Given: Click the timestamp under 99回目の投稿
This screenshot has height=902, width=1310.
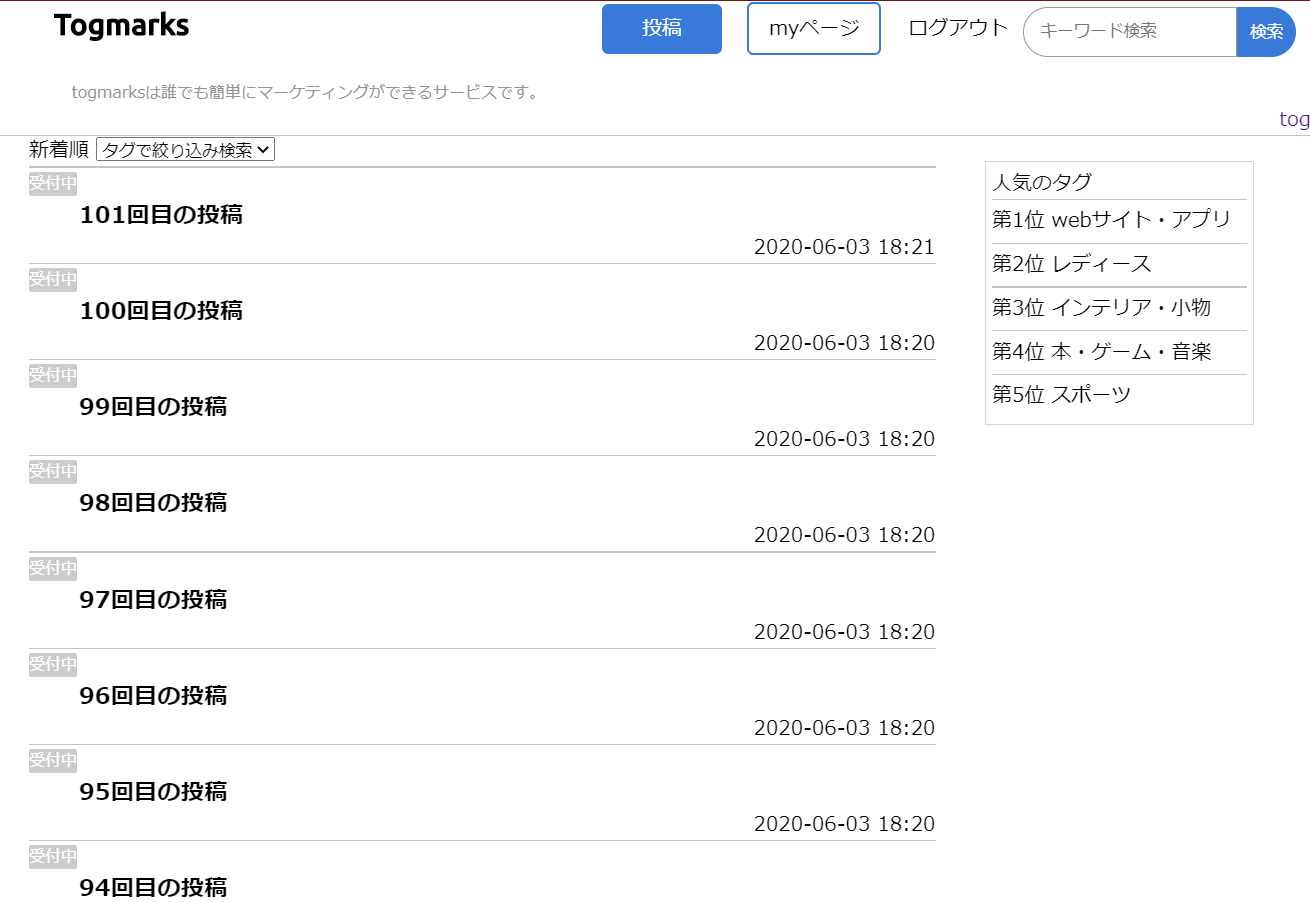Looking at the screenshot, I should pos(844,439).
